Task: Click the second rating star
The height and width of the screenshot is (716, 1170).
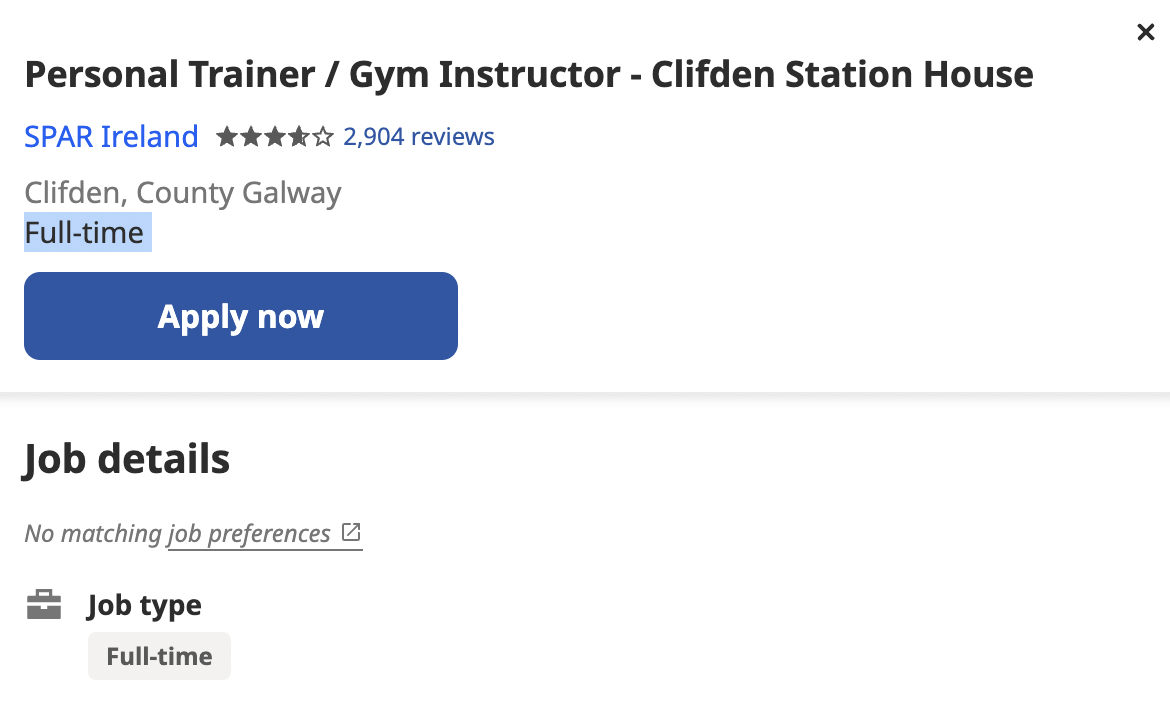Action: pos(250,136)
